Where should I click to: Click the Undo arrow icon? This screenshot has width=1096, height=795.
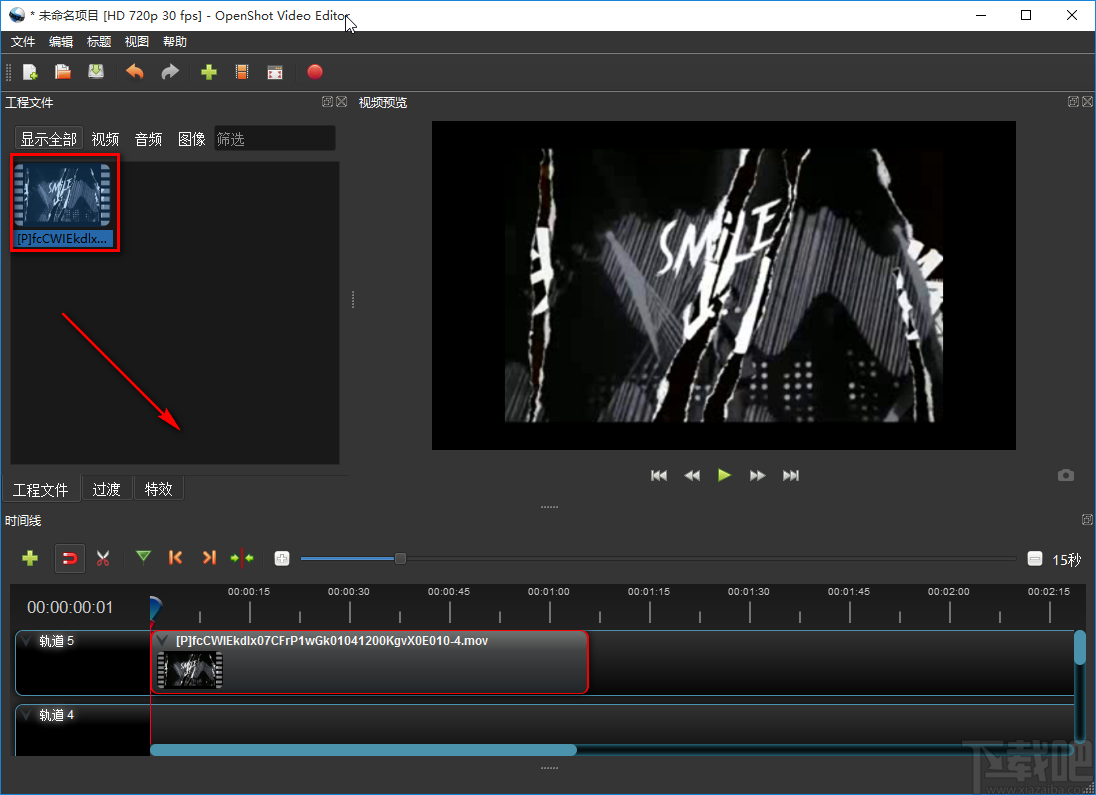click(x=135, y=72)
